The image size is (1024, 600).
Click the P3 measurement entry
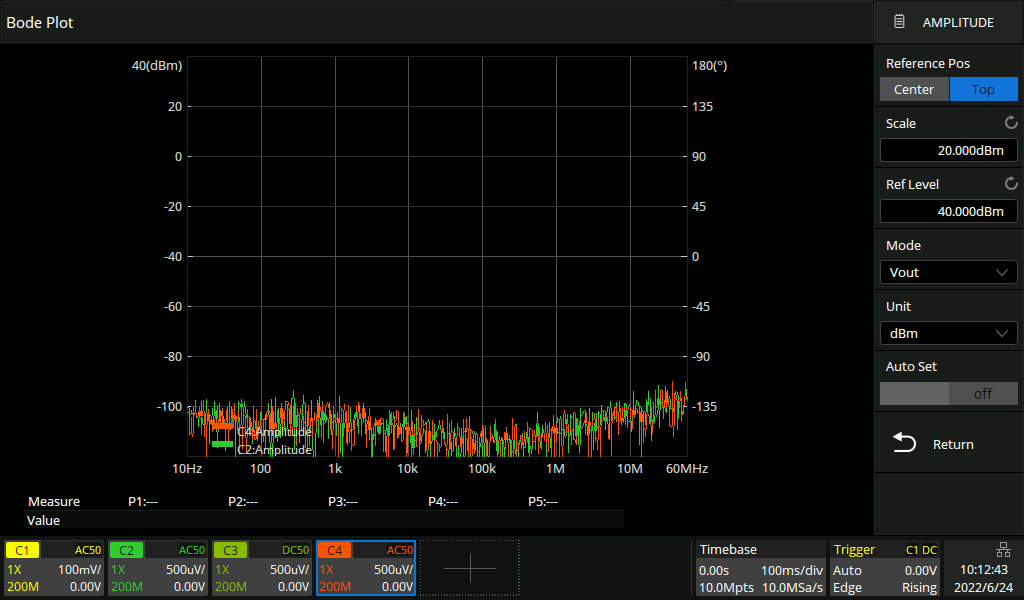click(x=343, y=501)
